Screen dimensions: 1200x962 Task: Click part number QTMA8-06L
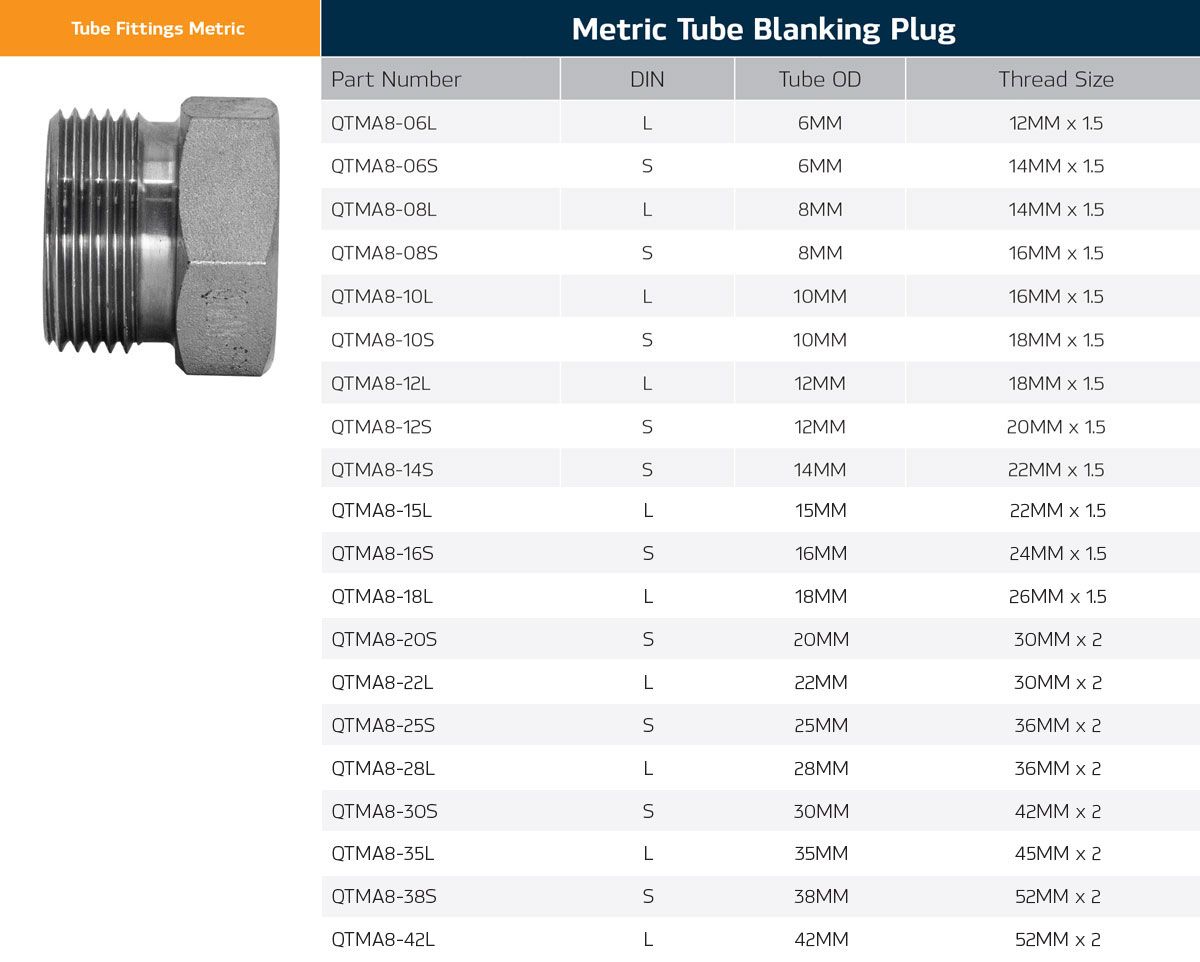click(384, 123)
